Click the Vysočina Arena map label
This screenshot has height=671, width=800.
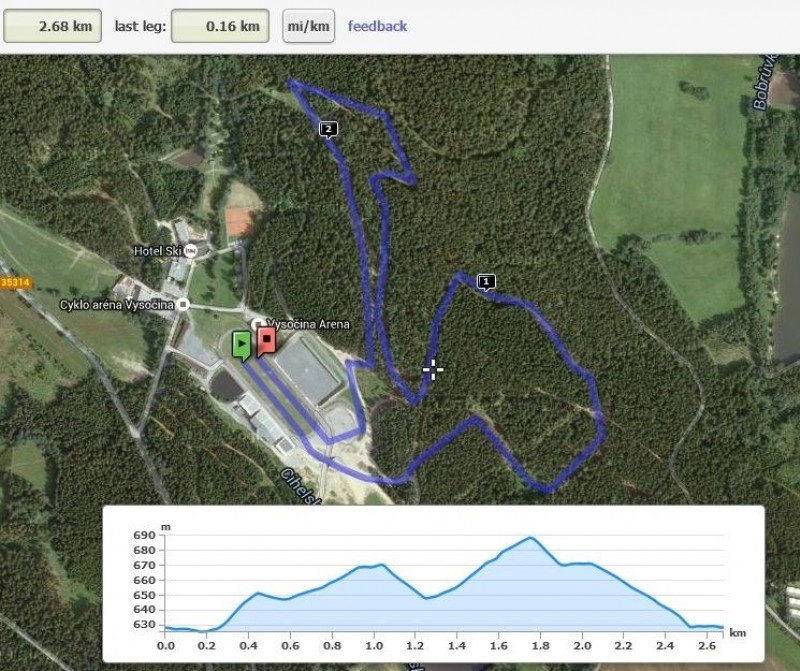(308, 324)
